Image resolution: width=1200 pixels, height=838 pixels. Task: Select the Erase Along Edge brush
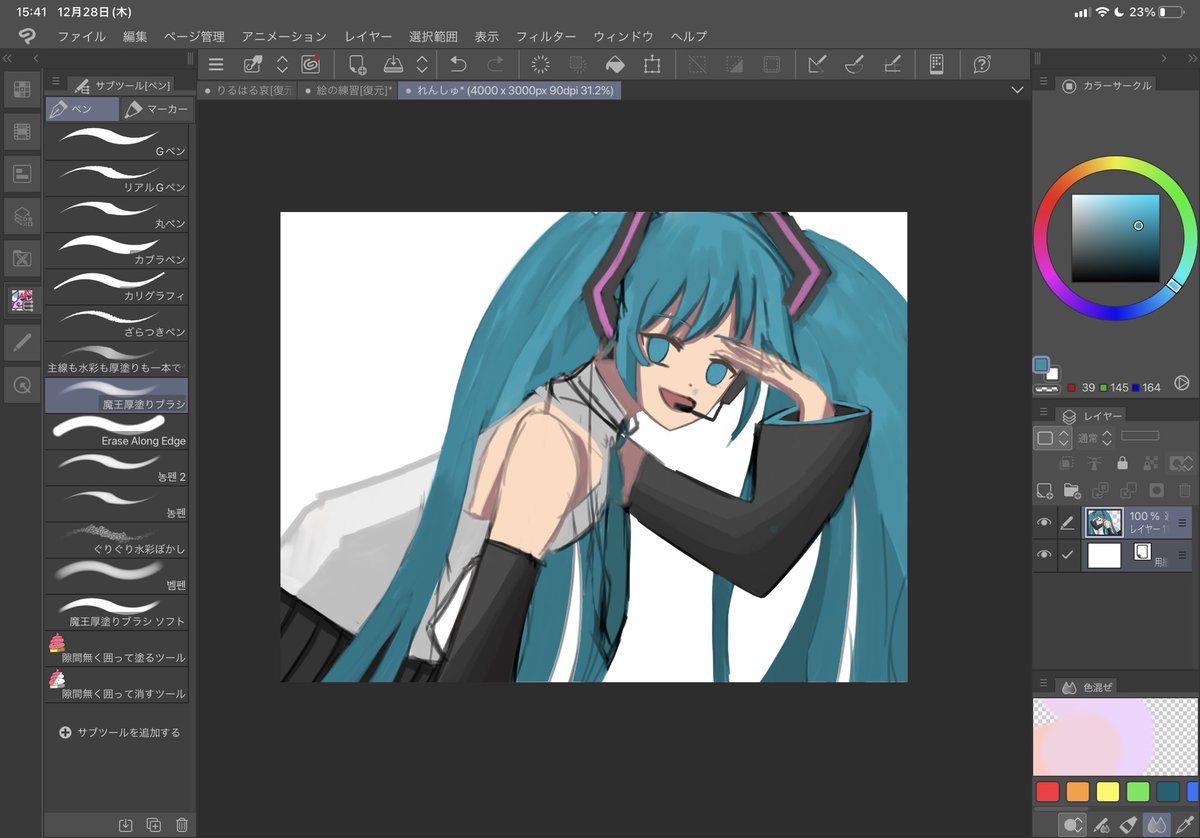[x=117, y=430]
